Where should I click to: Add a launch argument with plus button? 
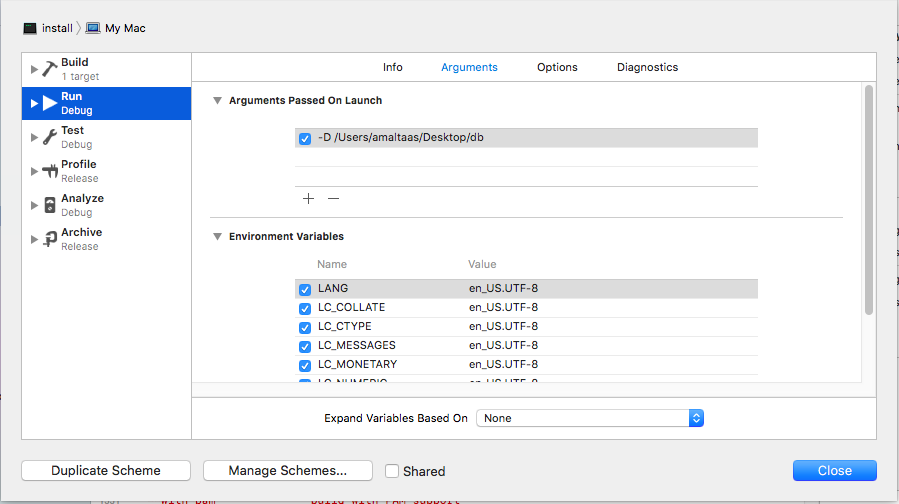pos(308,198)
